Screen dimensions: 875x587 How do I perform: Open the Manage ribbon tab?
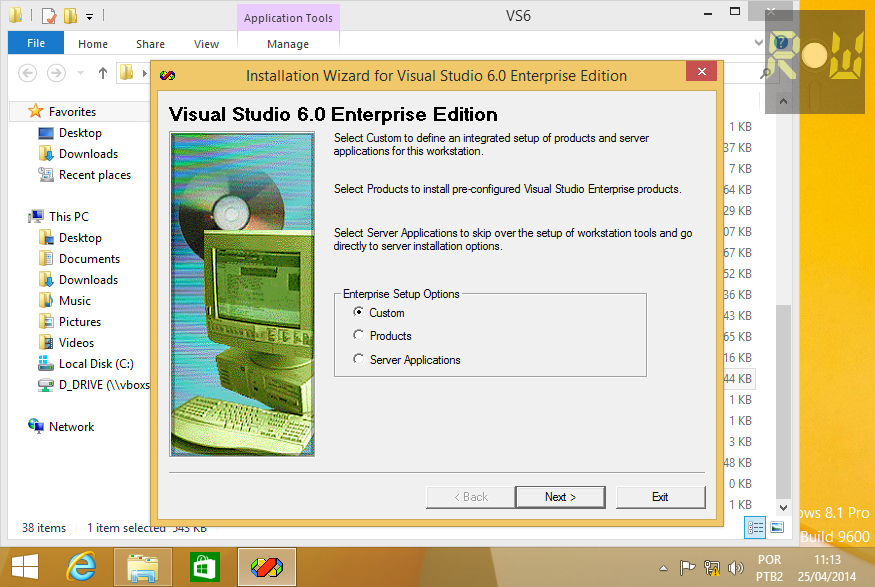(288, 44)
